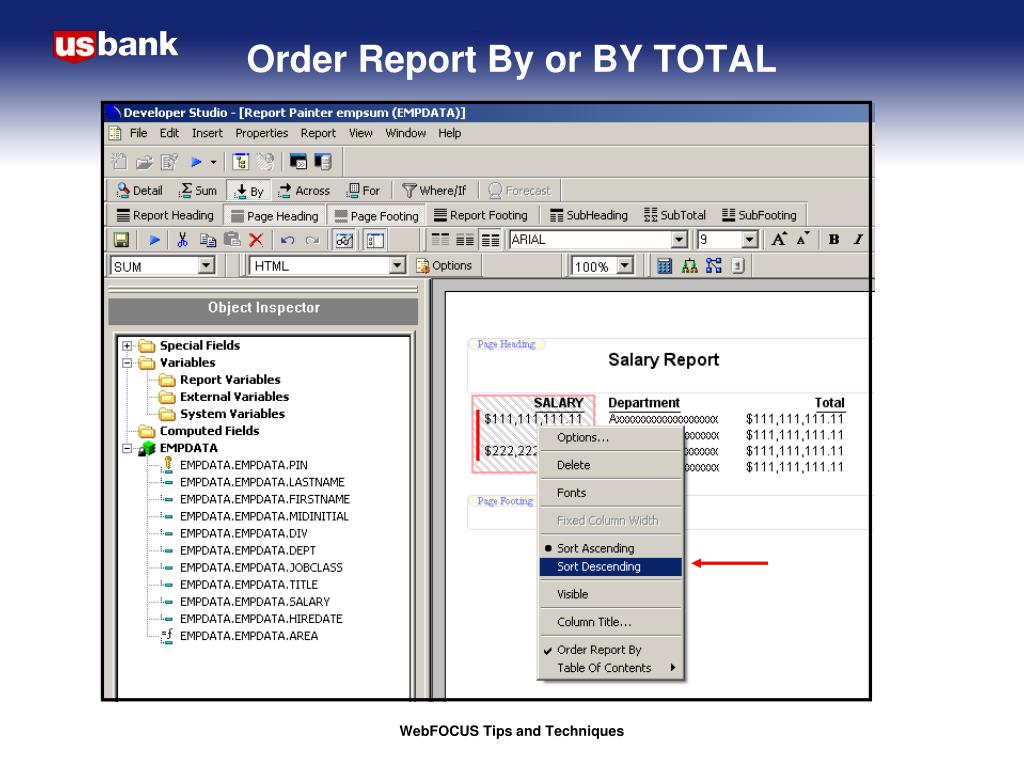Click the Report Footing button

[x=481, y=215]
